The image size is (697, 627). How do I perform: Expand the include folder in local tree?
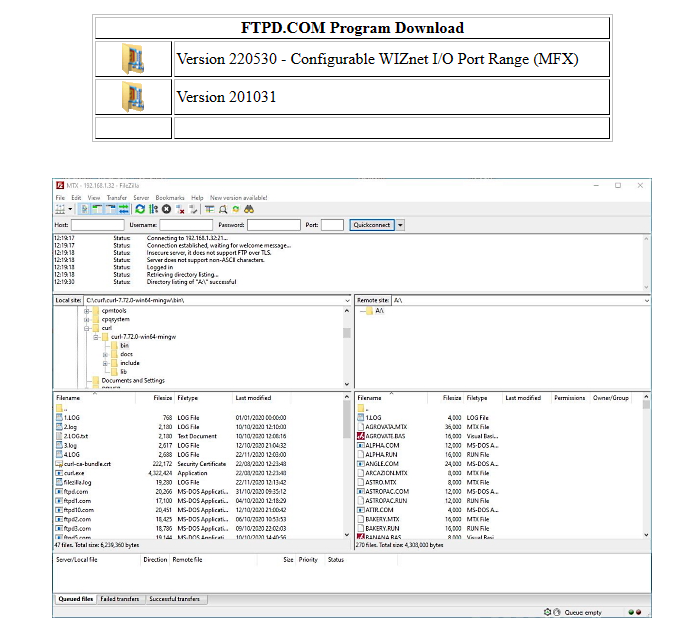105,363
